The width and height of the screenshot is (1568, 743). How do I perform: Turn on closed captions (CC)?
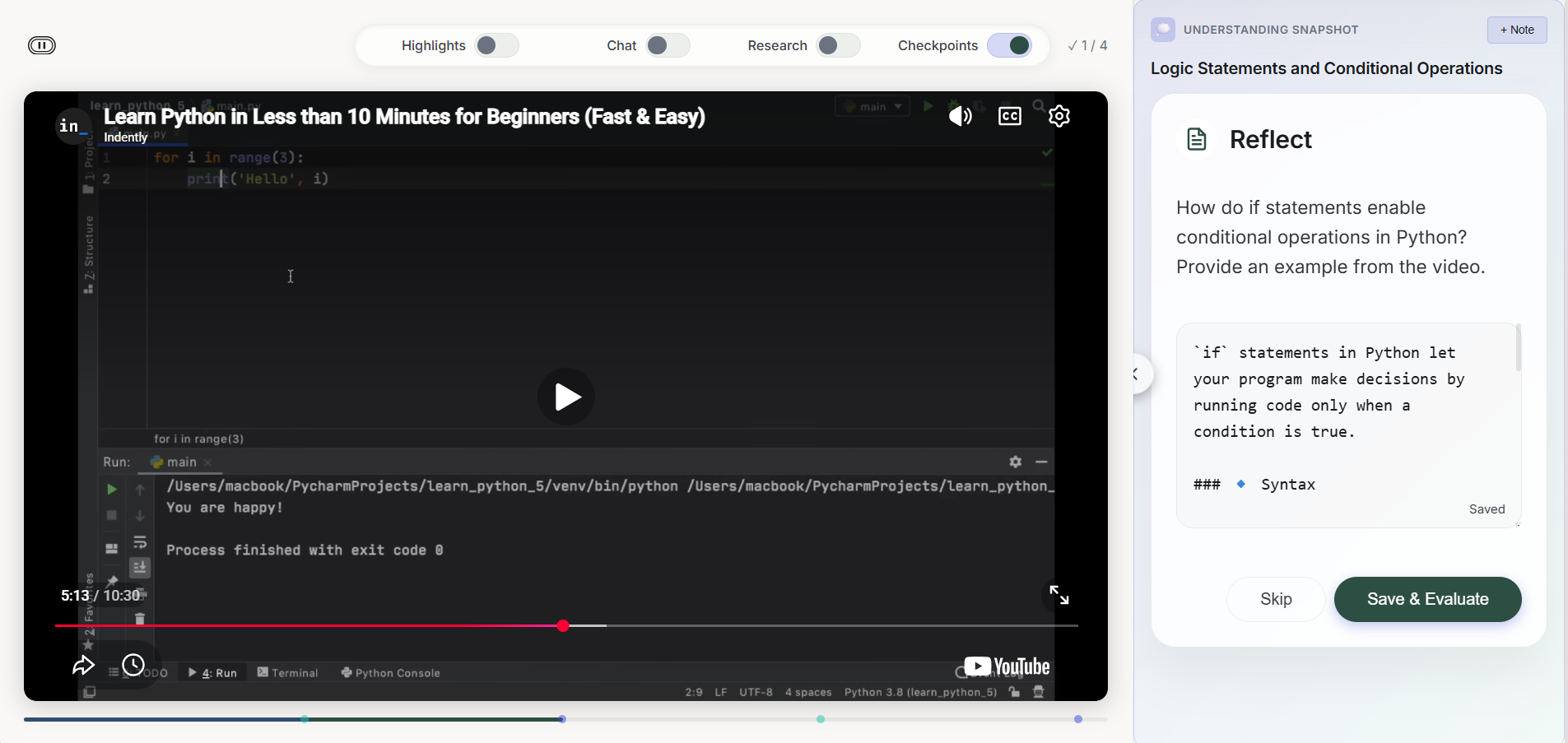(1010, 116)
